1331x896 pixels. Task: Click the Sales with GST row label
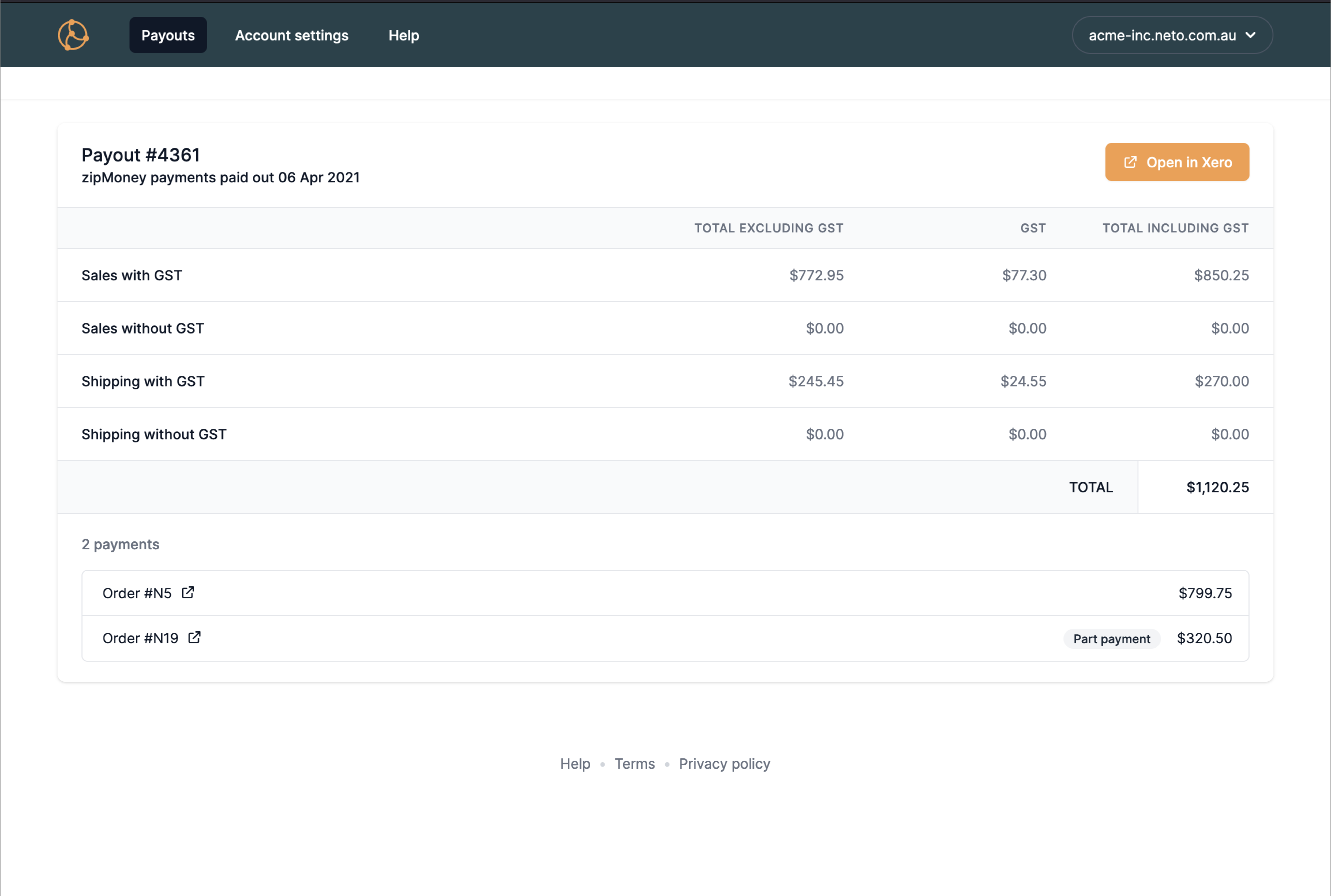132,275
